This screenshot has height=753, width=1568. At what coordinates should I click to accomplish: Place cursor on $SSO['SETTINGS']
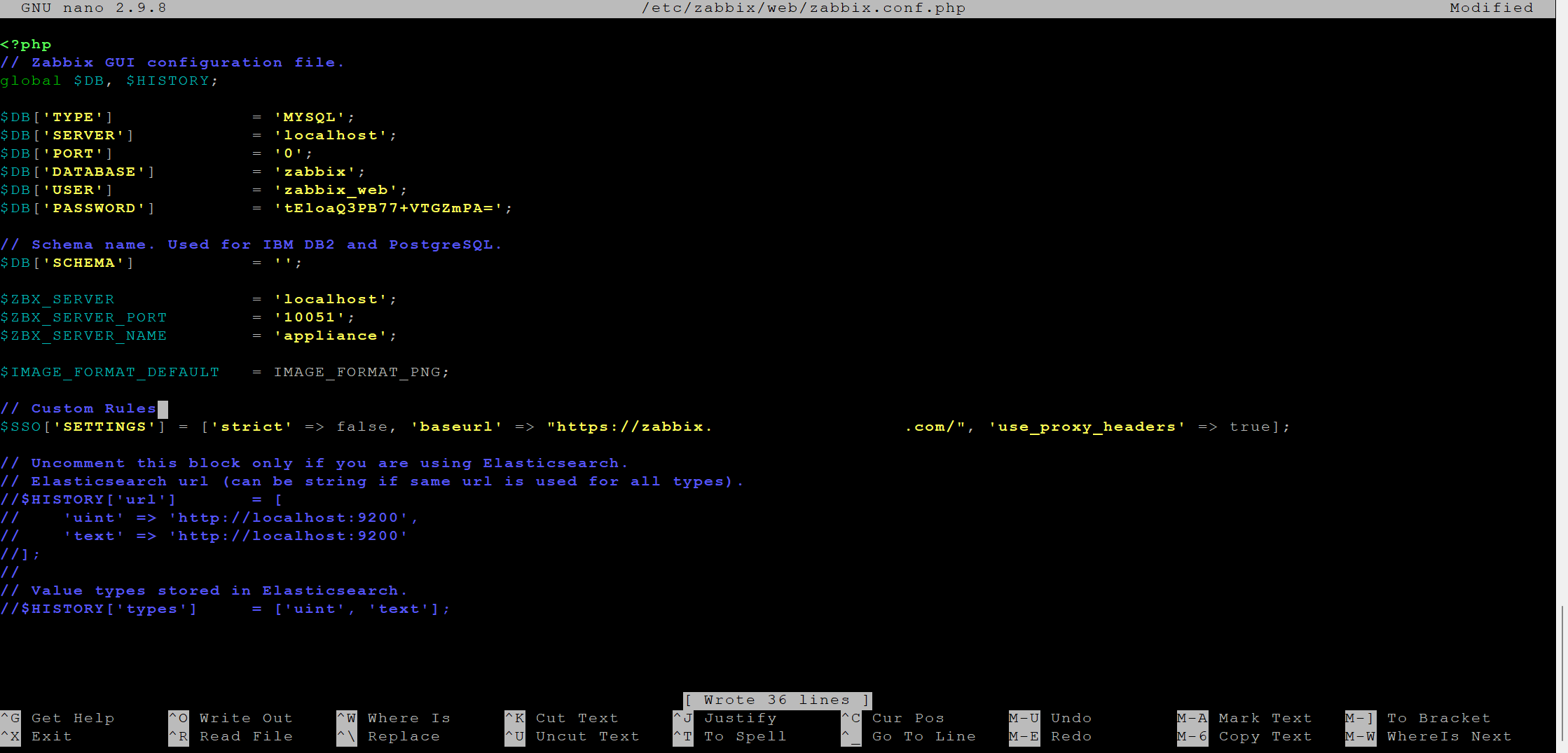(x=83, y=427)
